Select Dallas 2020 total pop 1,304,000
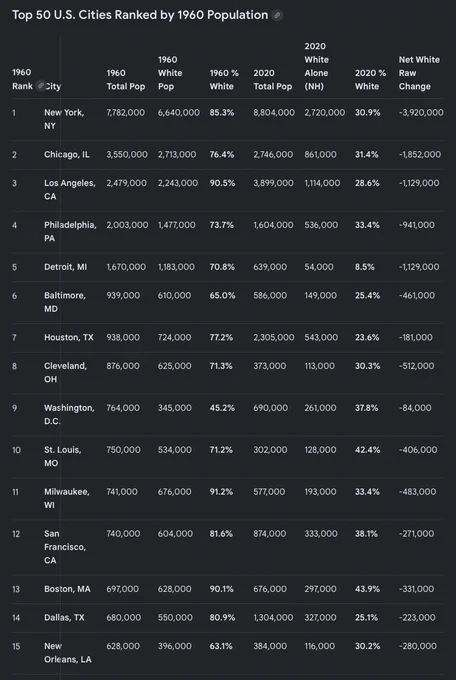 pyautogui.click(x=273, y=617)
